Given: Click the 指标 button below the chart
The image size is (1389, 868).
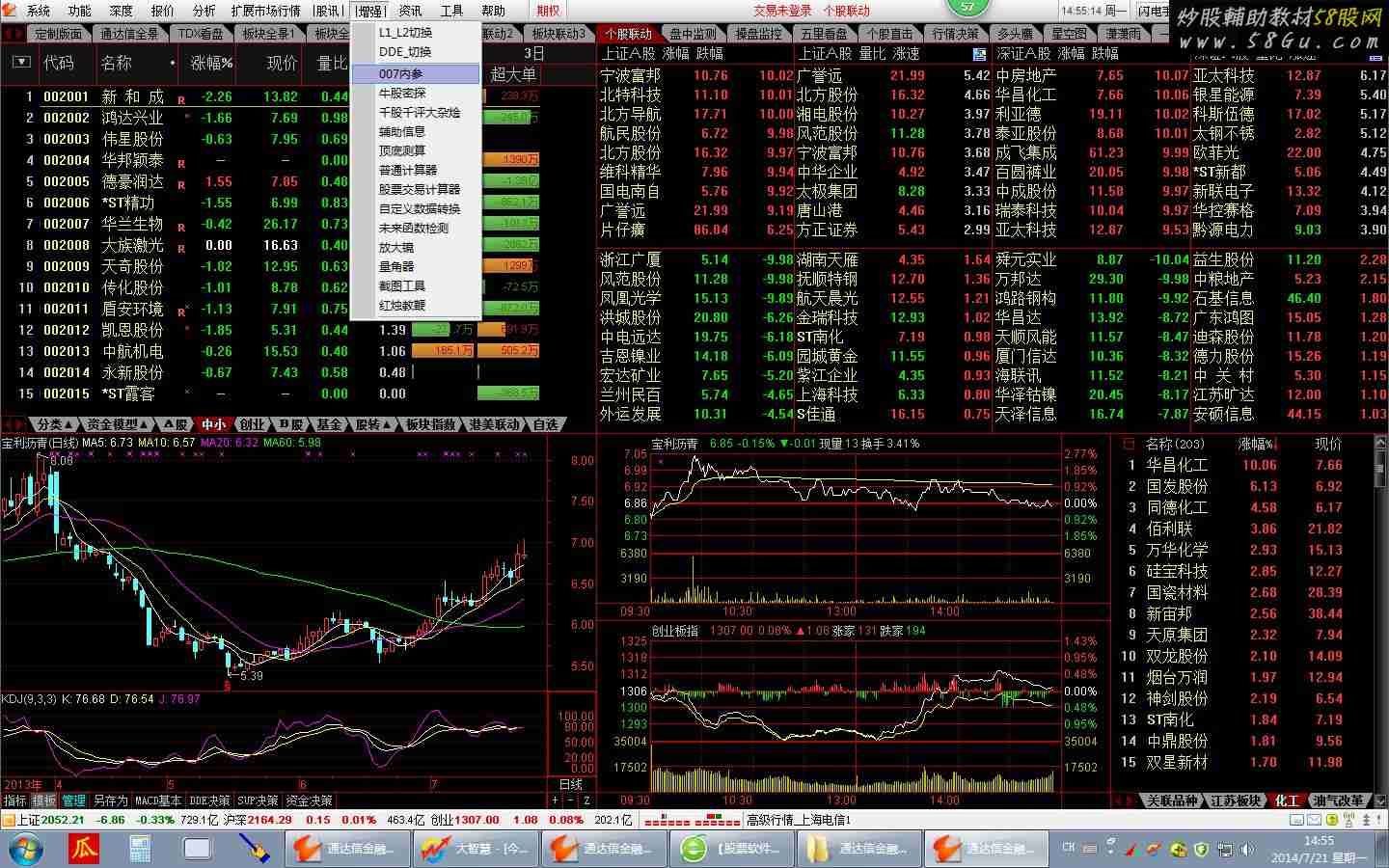Looking at the screenshot, I should 15,800.
